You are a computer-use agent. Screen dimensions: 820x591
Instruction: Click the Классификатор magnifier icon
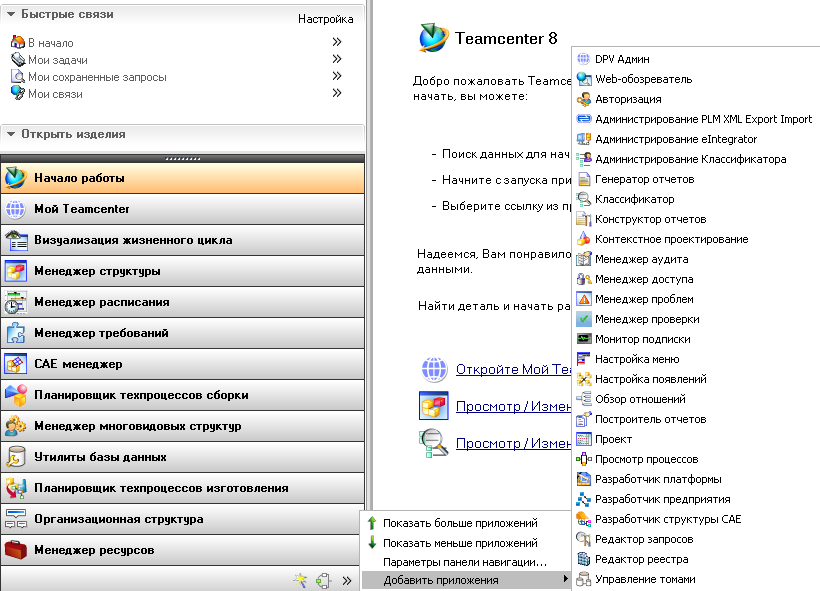click(x=584, y=199)
